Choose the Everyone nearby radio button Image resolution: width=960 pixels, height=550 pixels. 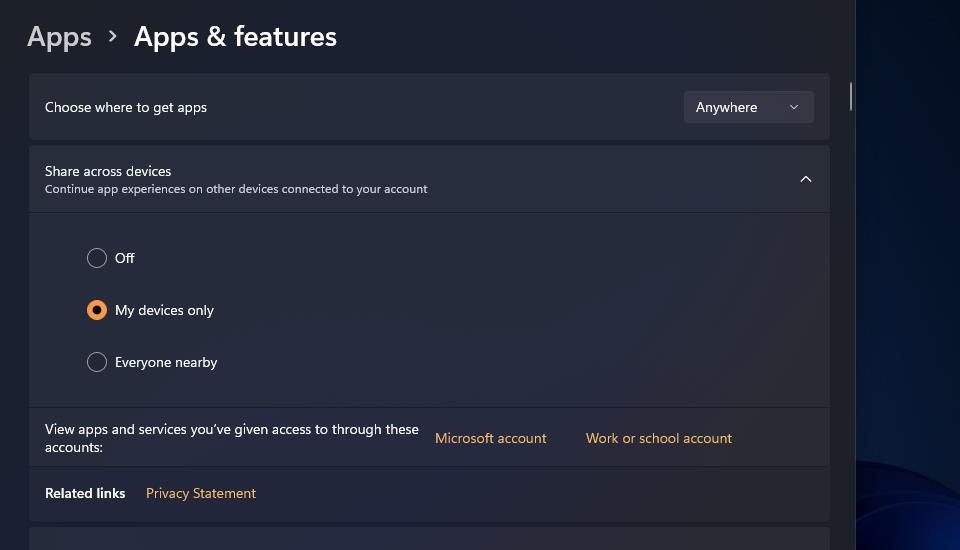coord(97,362)
